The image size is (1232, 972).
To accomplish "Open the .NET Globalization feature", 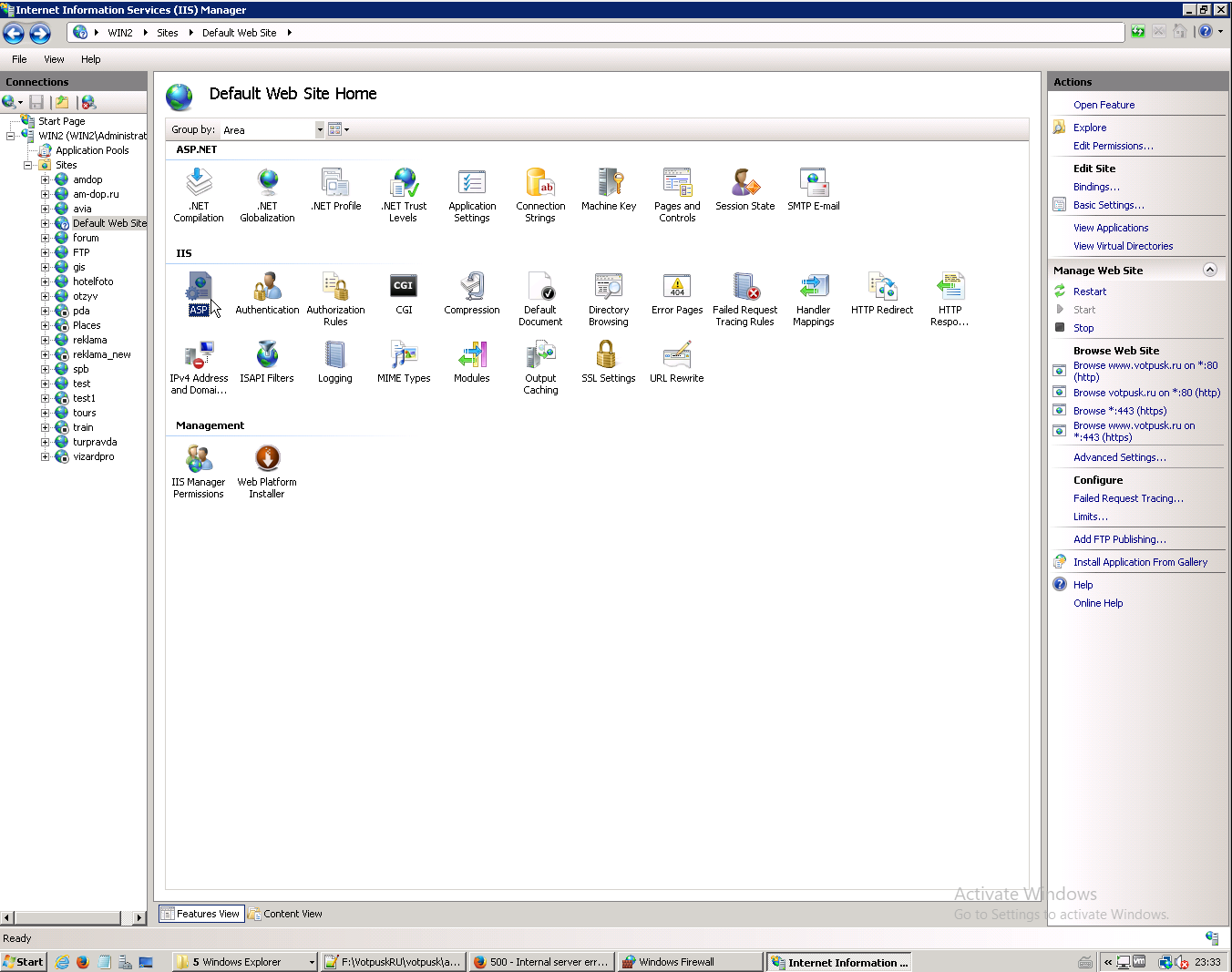I will pos(267,194).
